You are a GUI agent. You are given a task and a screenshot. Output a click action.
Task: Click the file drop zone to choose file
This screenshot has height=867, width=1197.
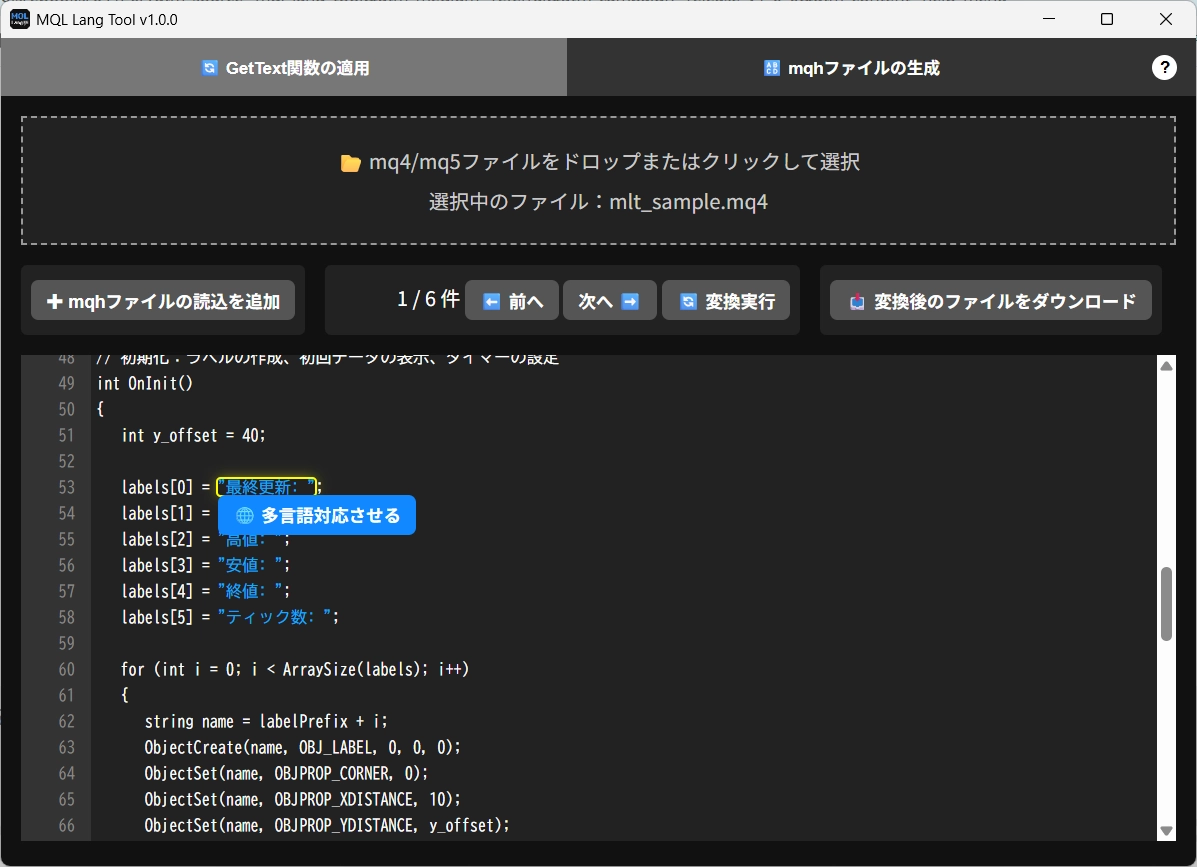click(598, 181)
